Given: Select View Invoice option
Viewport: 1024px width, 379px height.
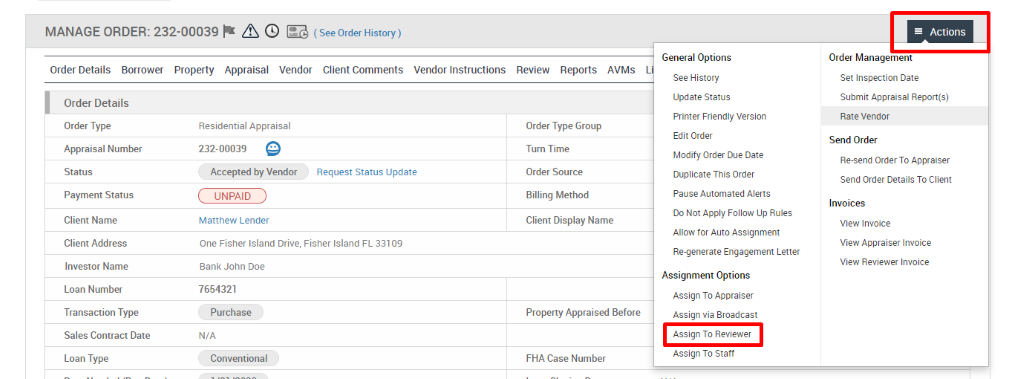Looking at the screenshot, I should (x=865, y=223).
